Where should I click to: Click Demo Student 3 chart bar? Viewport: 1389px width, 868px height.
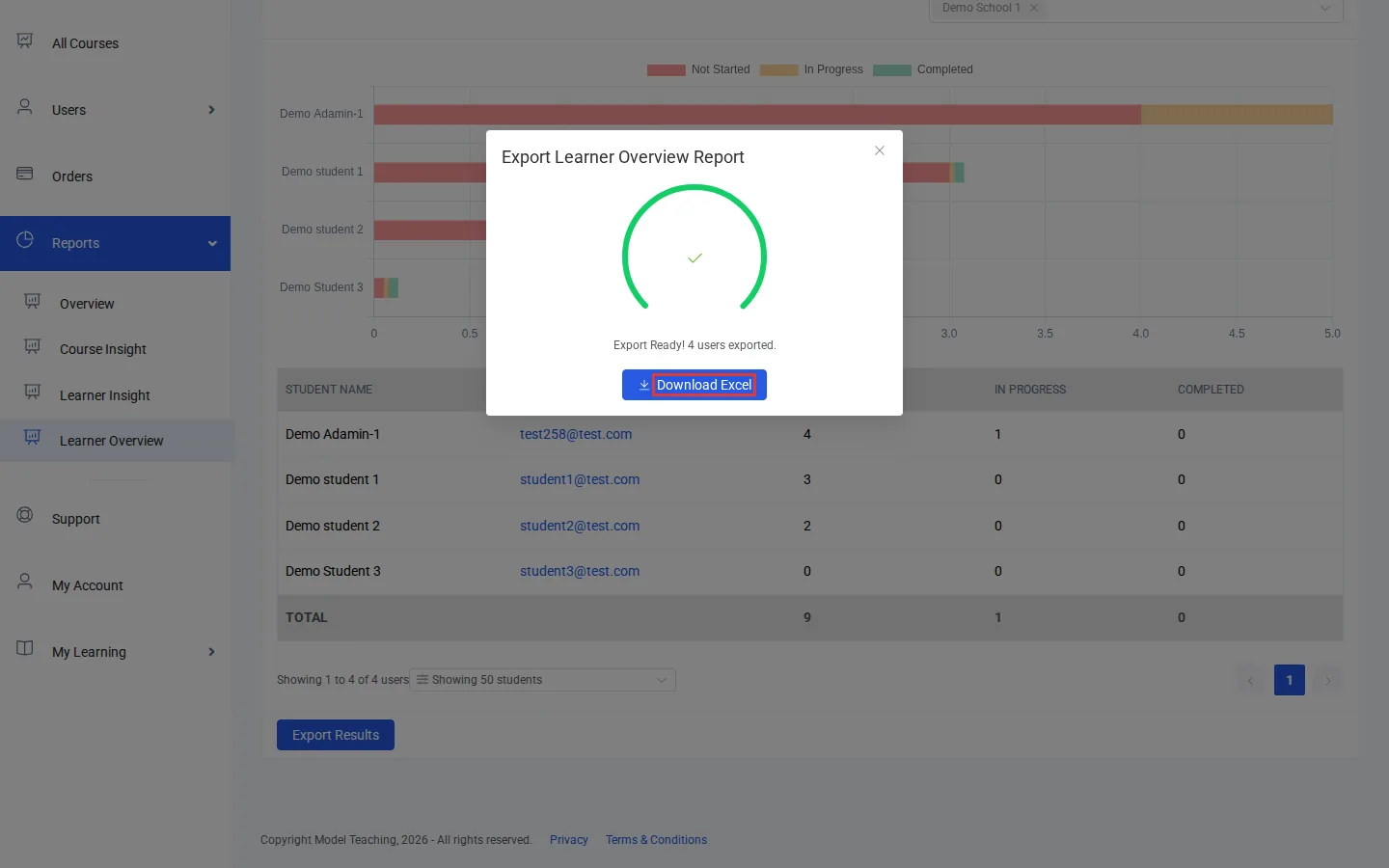tap(386, 287)
